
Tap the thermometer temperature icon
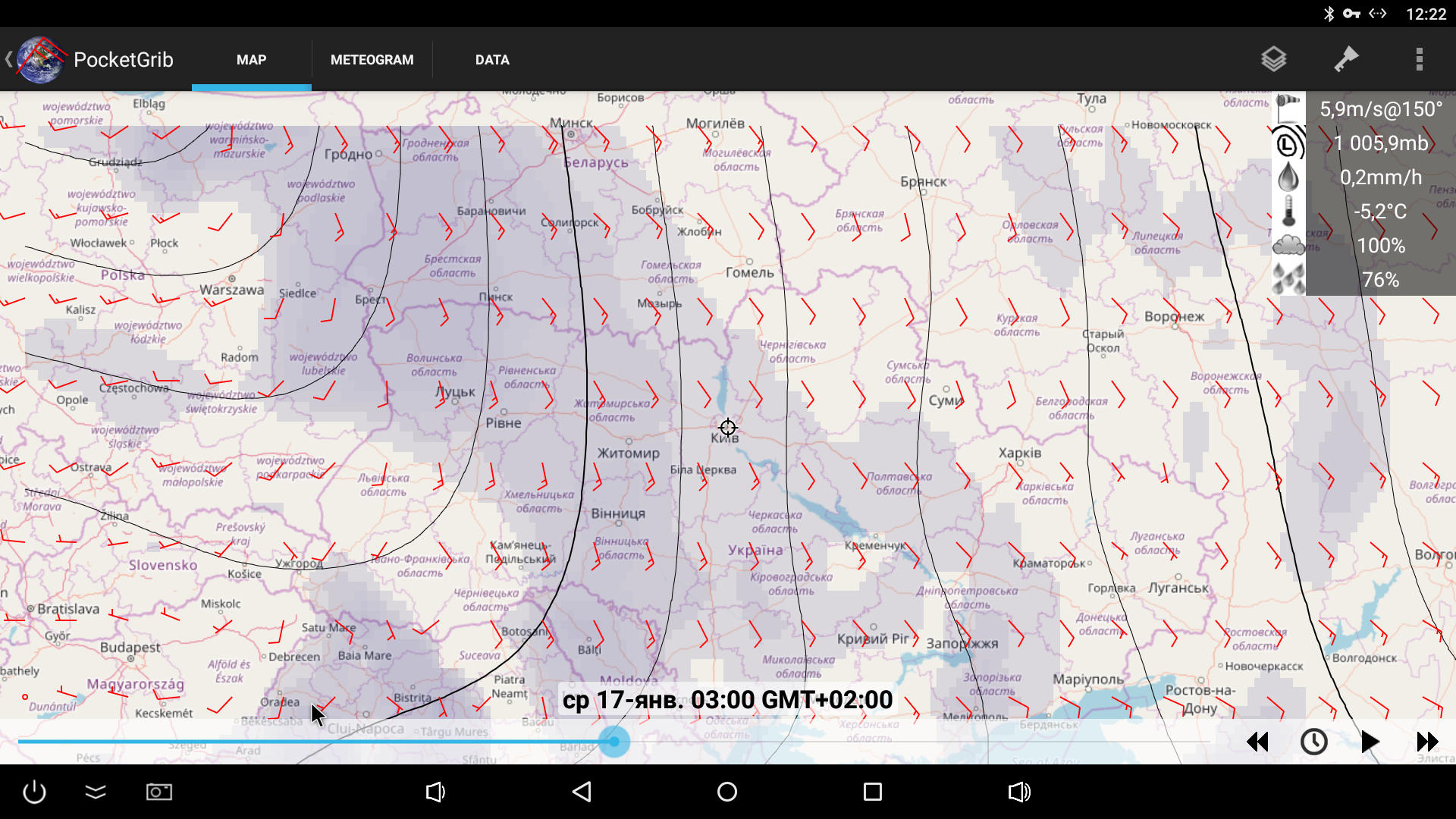[x=1288, y=212]
